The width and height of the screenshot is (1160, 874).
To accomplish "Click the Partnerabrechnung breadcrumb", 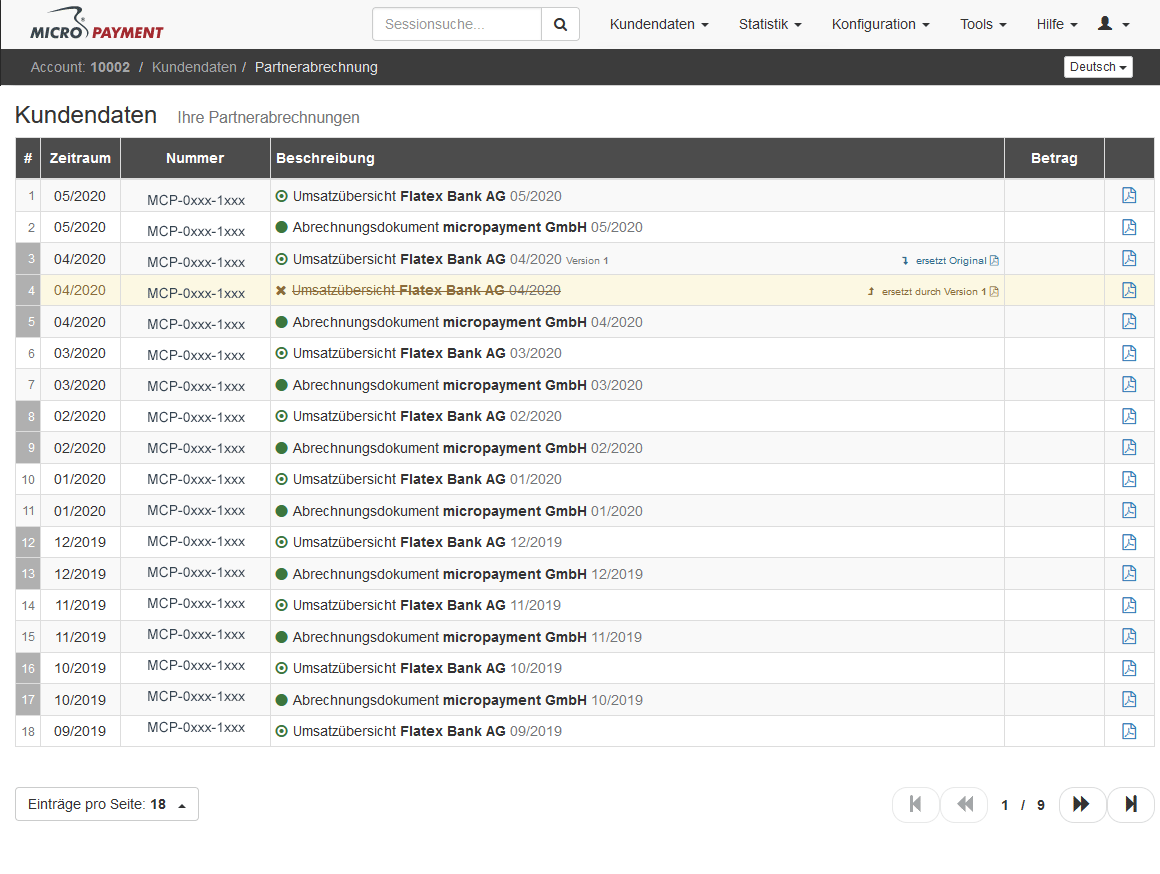I will (316, 67).
